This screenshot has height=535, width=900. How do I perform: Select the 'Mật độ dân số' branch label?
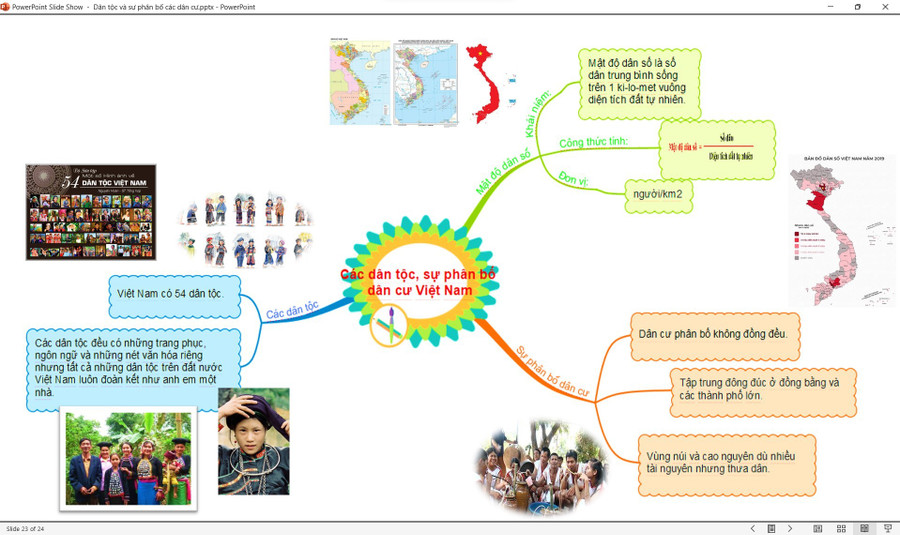pos(503,168)
